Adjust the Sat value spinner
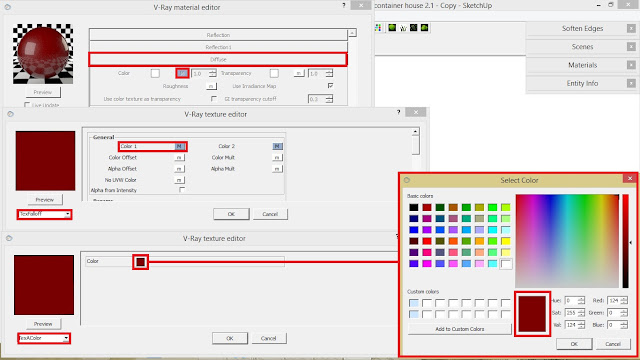Viewport: 640px width, 360px height. pos(581,313)
